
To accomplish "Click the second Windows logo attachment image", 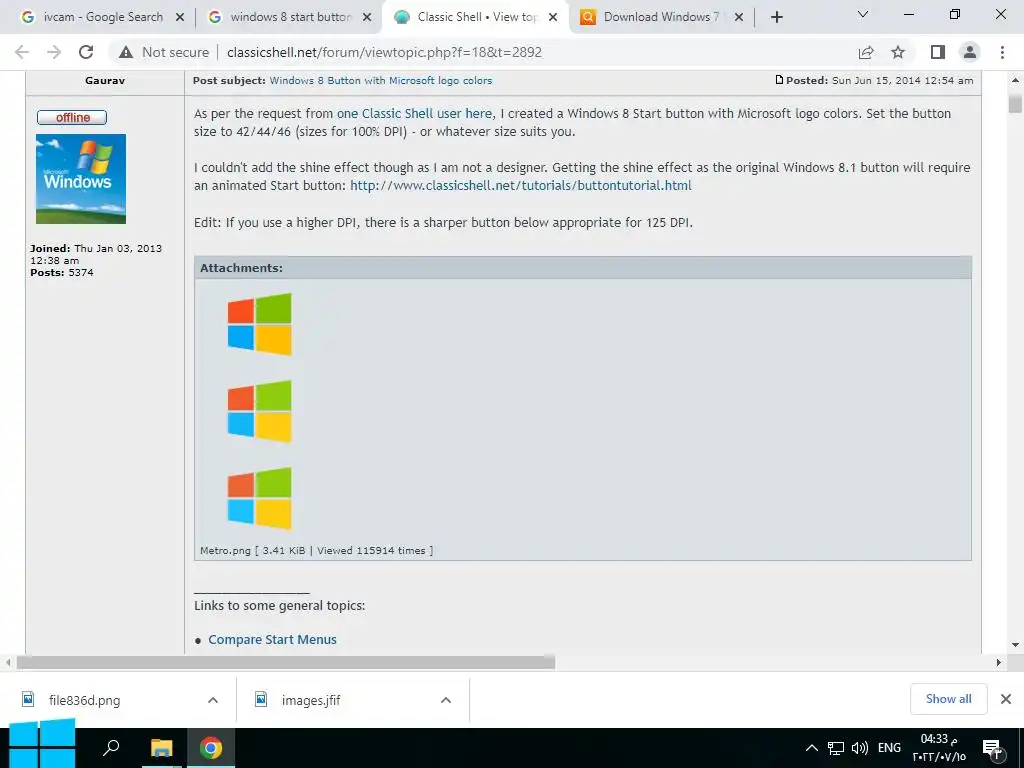I will pos(259,411).
